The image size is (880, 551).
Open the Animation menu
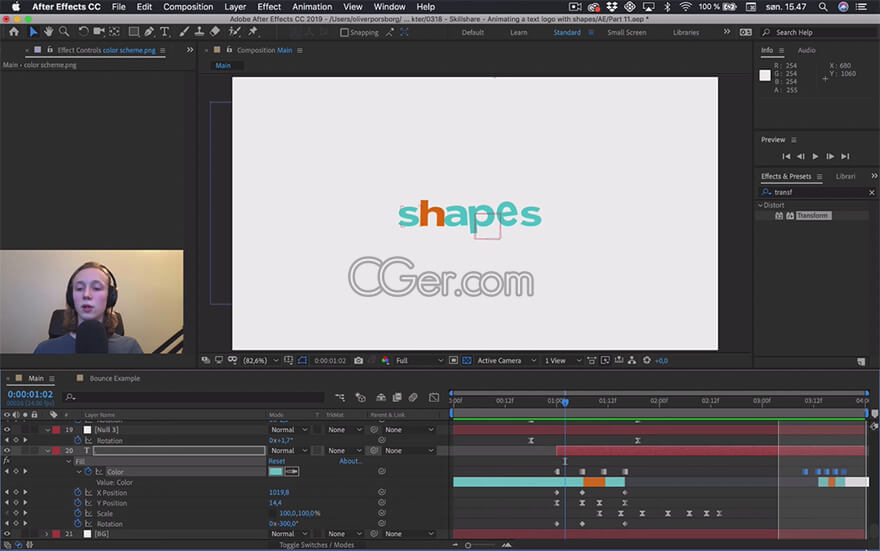(x=312, y=7)
